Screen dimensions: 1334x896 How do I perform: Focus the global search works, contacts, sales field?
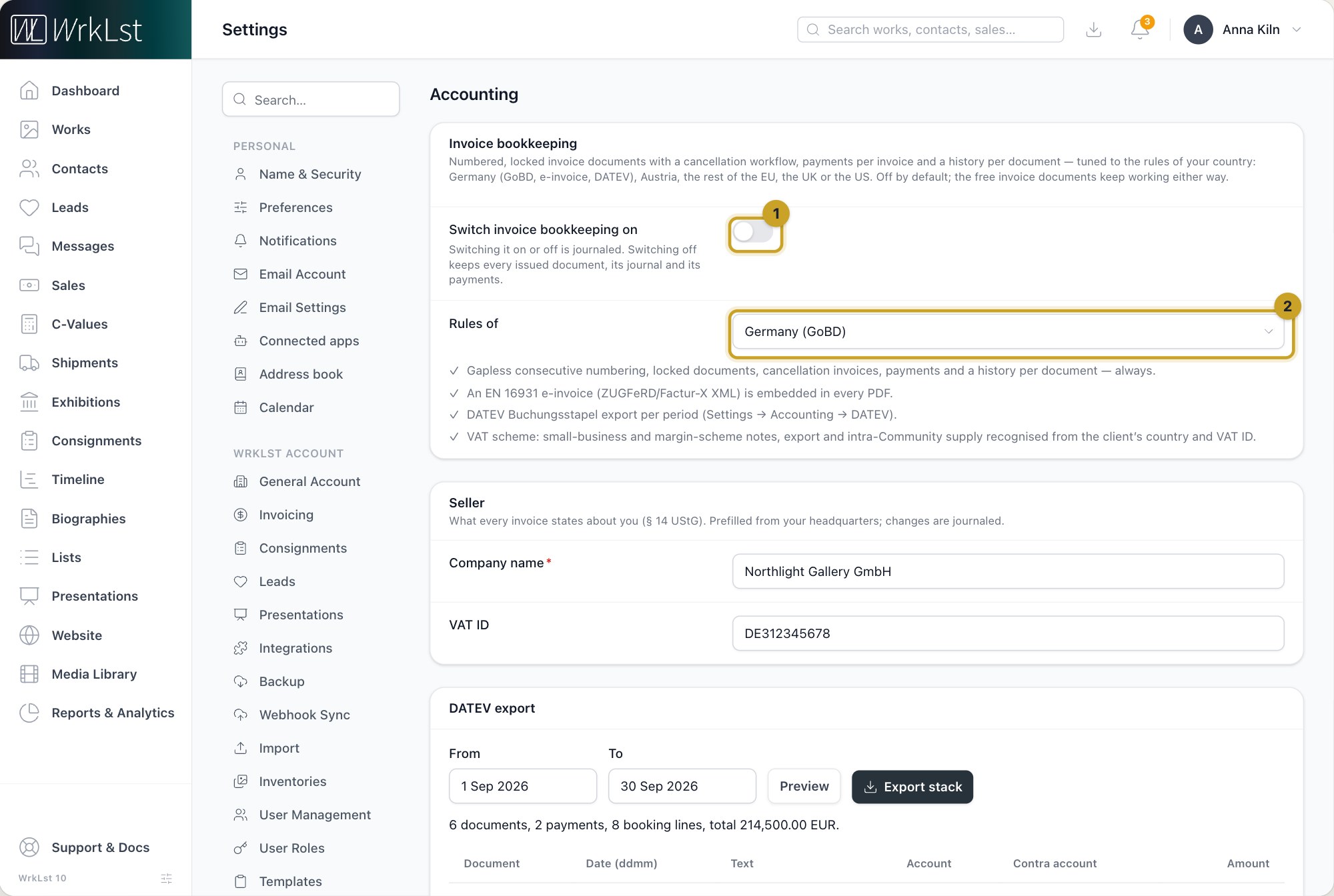[x=930, y=29]
